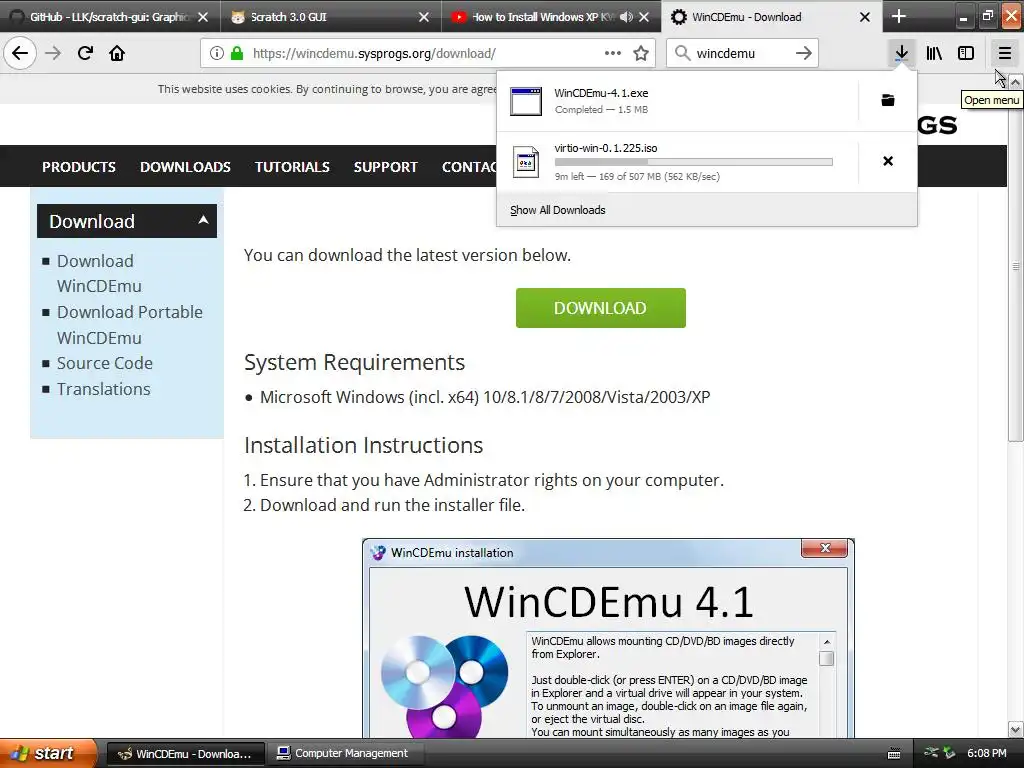Open the Translations link
Viewport: 1024px width, 768px height.
104,389
